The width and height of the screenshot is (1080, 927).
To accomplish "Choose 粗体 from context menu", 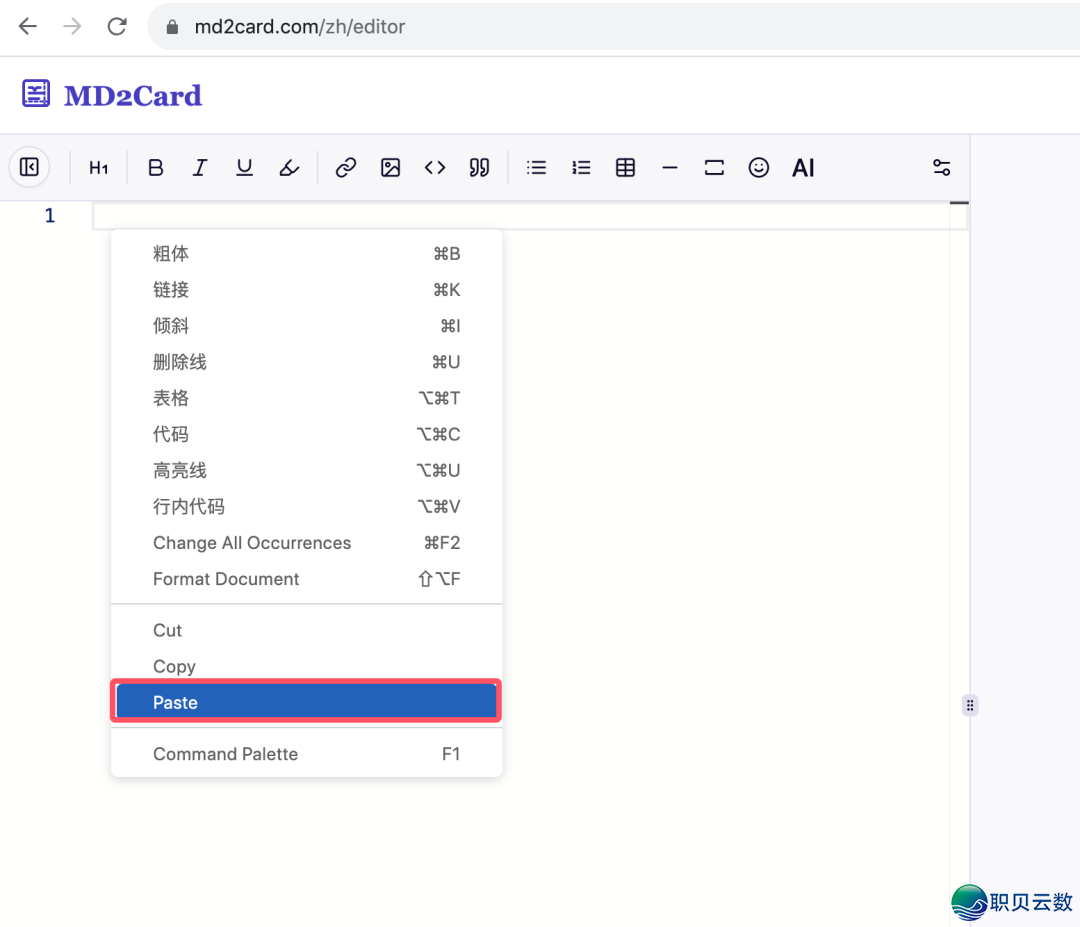I will (307, 253).
